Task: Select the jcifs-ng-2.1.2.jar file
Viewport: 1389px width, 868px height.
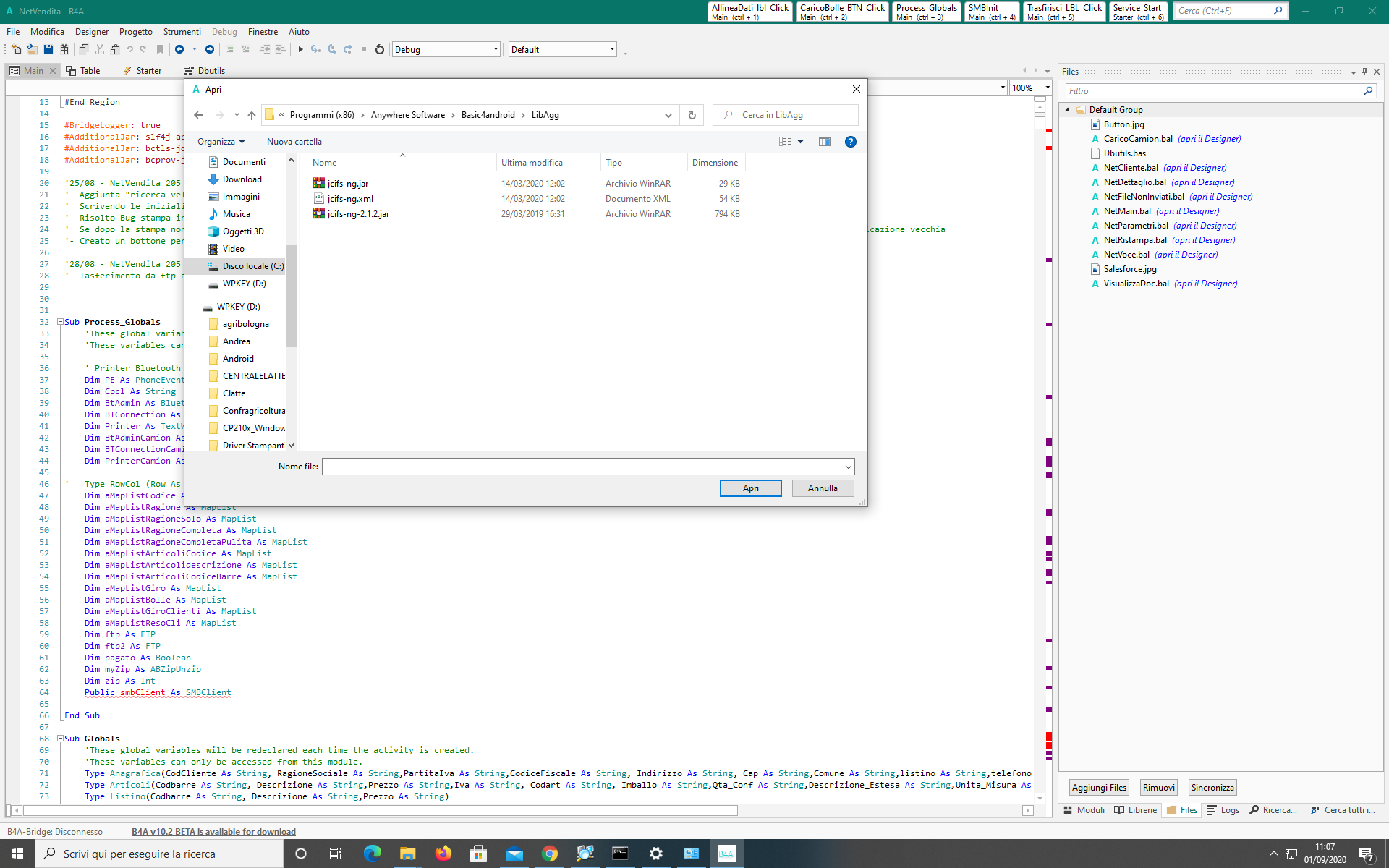Action: pos(358,214)
